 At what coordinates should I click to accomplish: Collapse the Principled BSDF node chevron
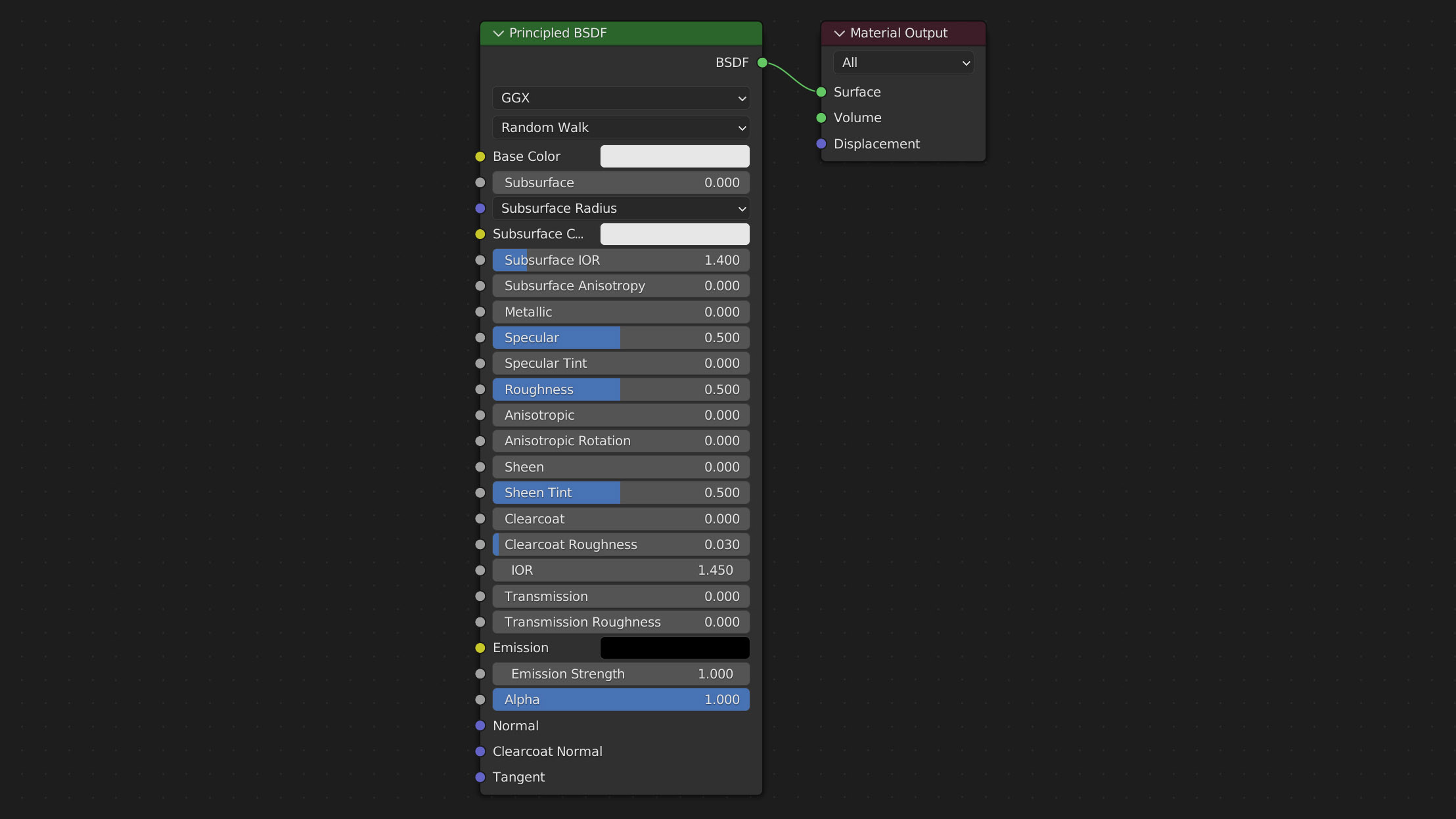(x=498, y=33)
